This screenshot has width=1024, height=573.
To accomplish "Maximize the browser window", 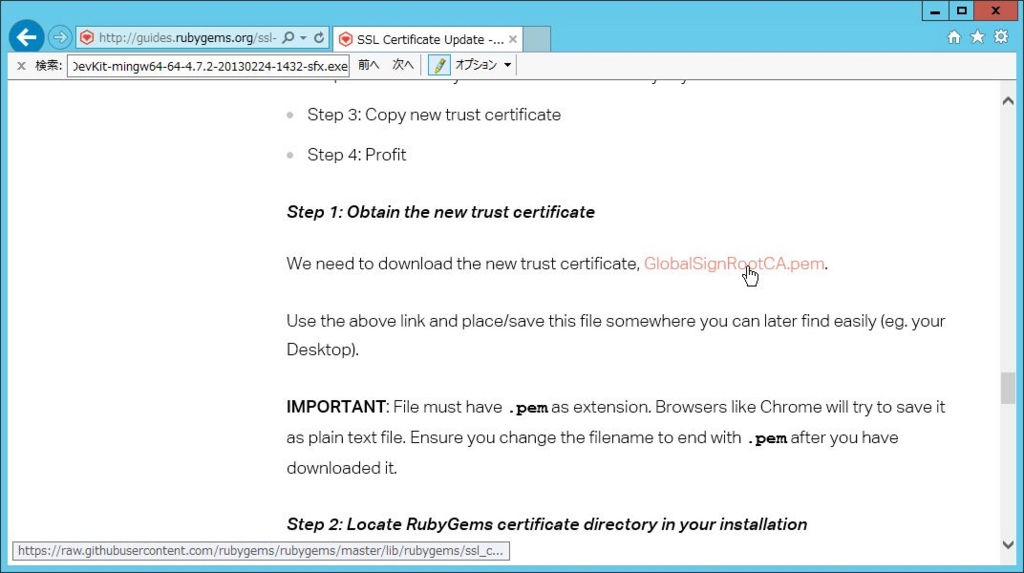I will (961, 11).
